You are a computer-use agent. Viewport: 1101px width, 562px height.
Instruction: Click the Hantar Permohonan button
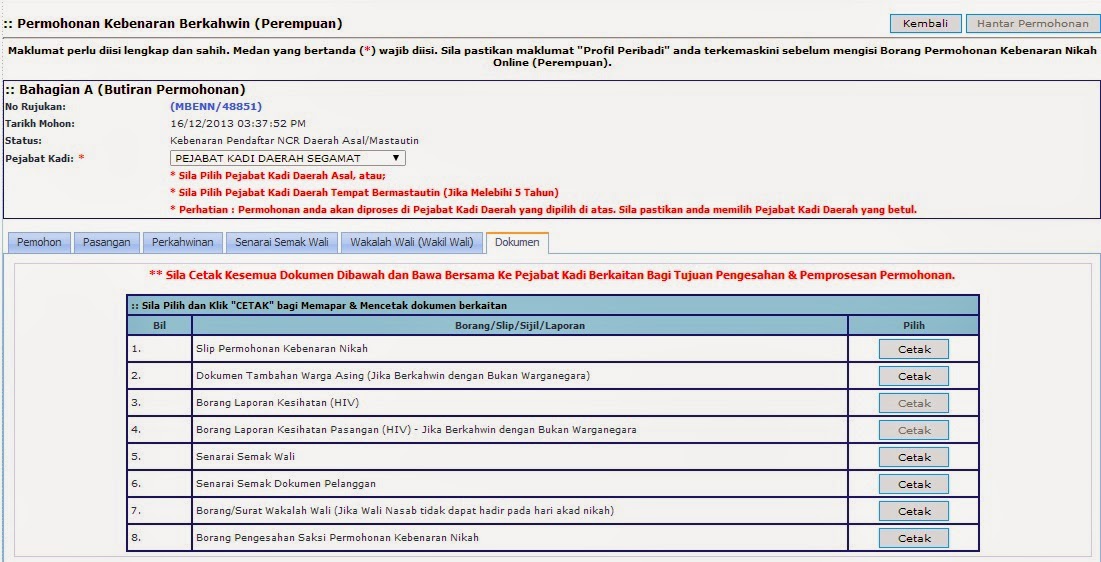pyautogui.click(x=1032, y=23)
